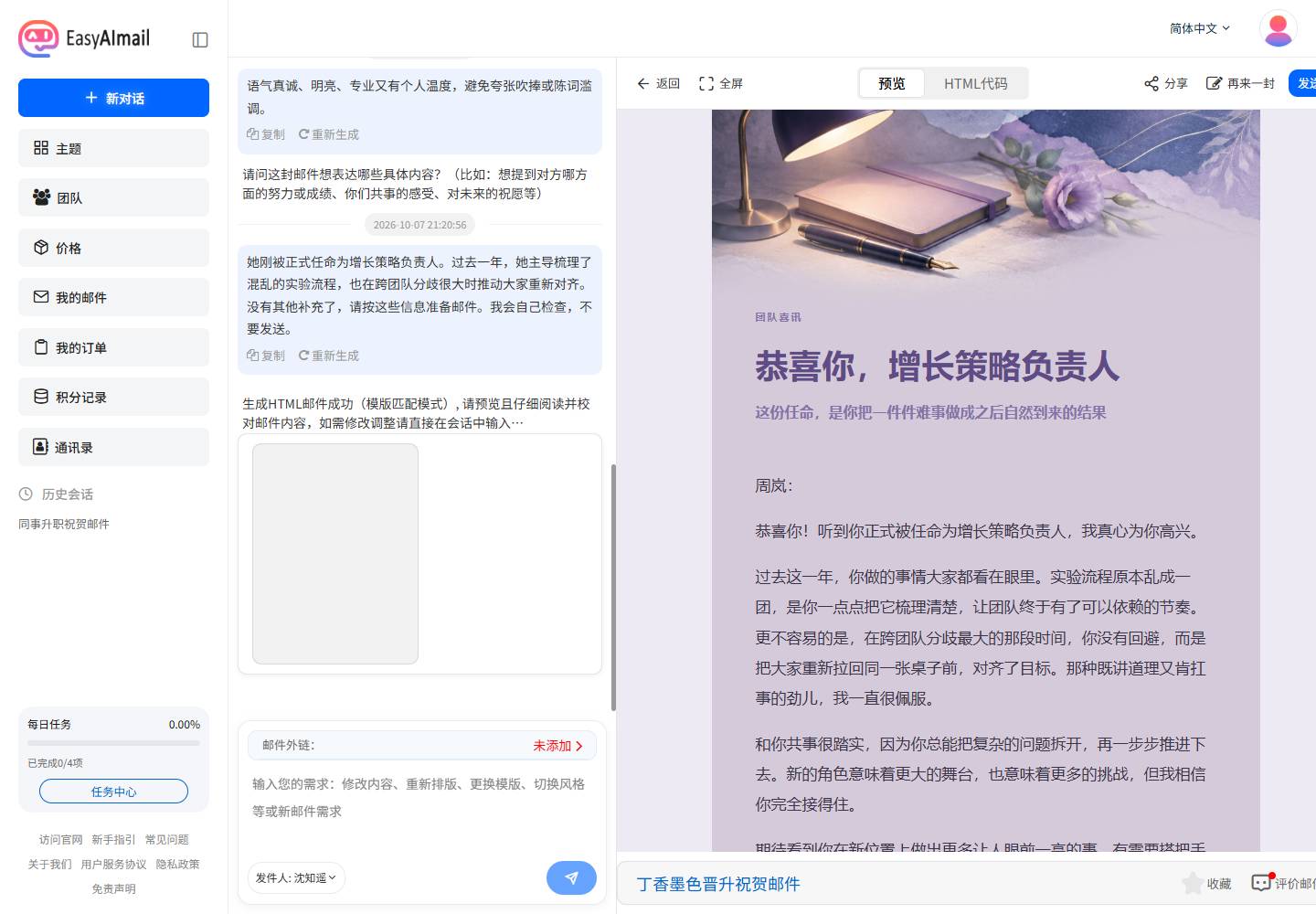The height and width of the screenshot is (914, 1316).
Task: Open history chat 同事升职祝贺邮件
Action: [x=64, y=524]
